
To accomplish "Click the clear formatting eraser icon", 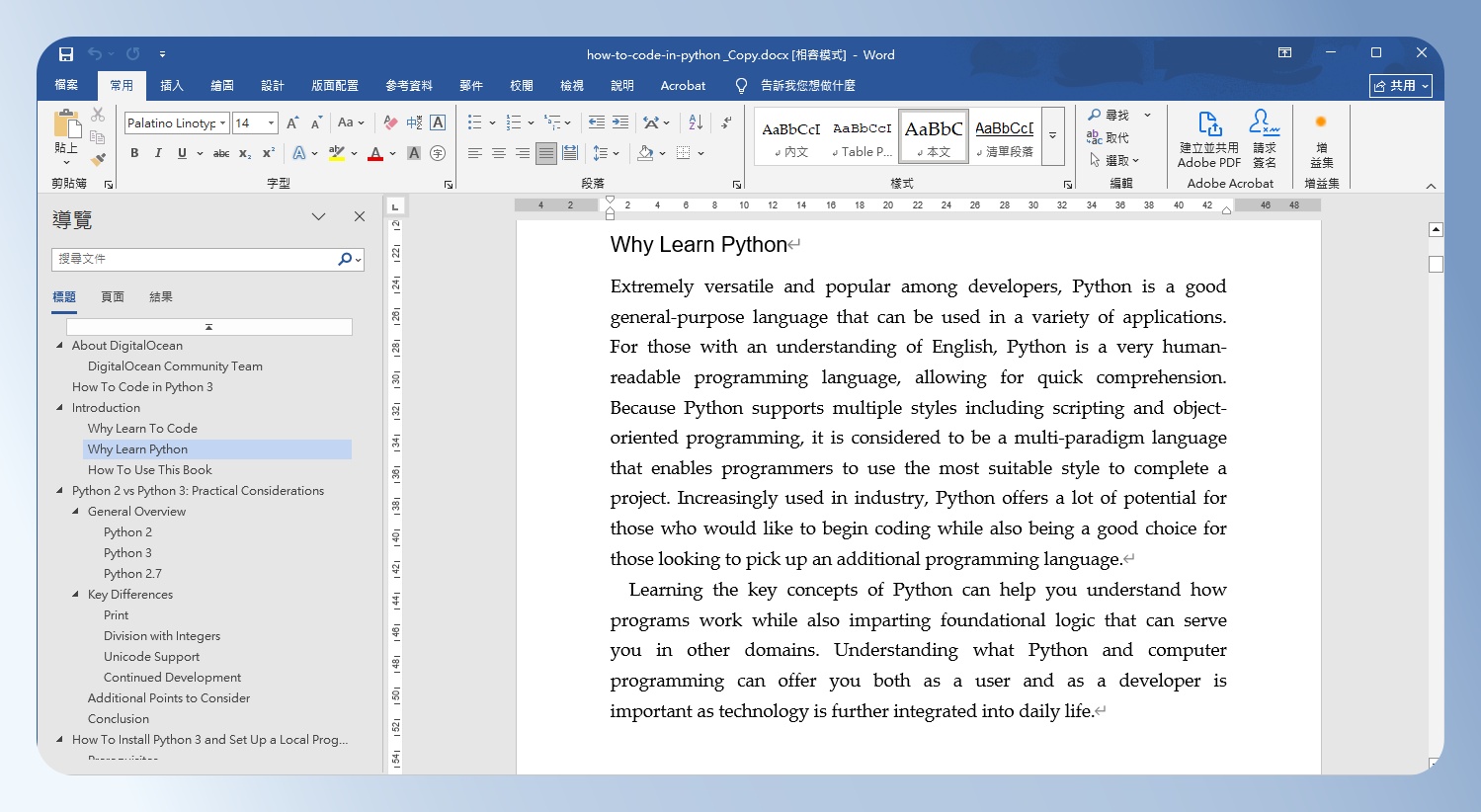I will pyautogui.click(x=390, y=122).
